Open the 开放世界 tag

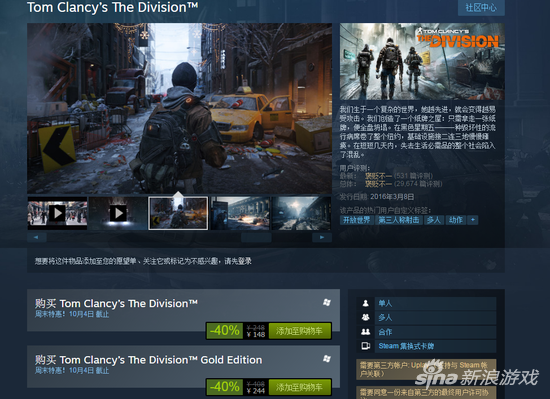click(x=356, y=220)
